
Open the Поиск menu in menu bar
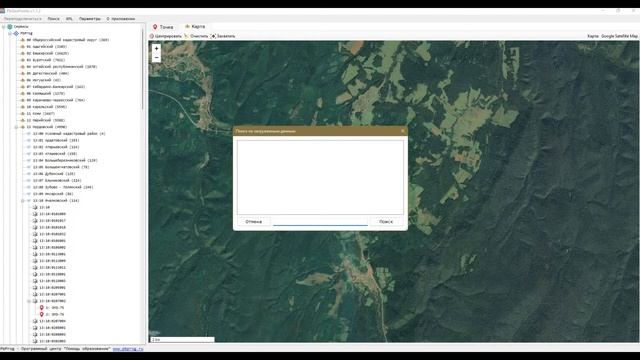click(53, 19)
